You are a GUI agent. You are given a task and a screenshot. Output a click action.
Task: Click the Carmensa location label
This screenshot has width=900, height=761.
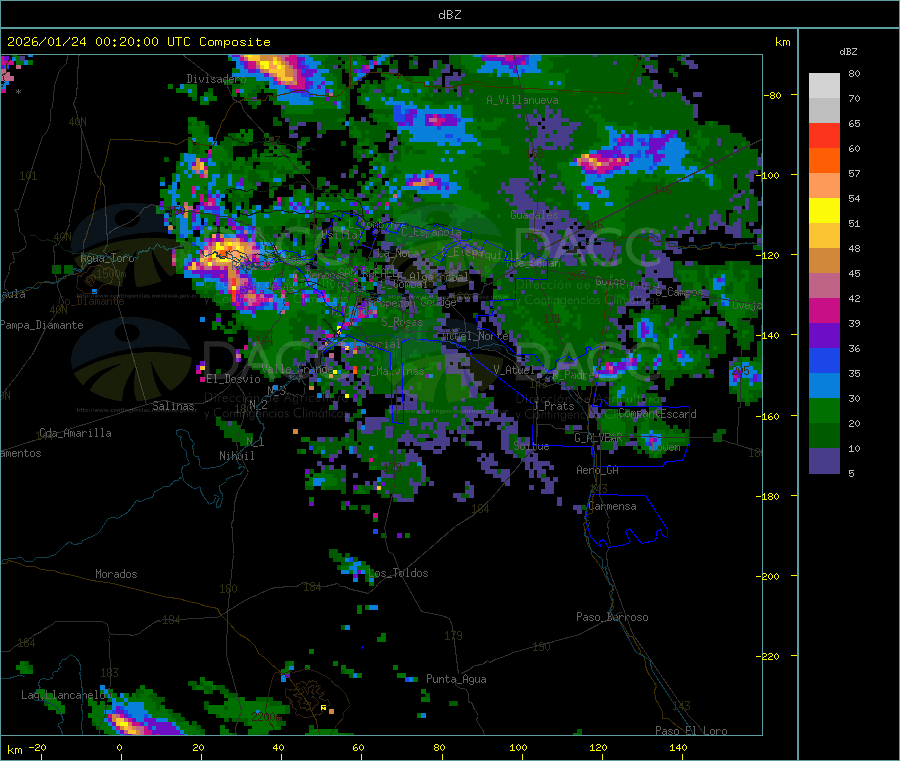(x=612, y=507)
